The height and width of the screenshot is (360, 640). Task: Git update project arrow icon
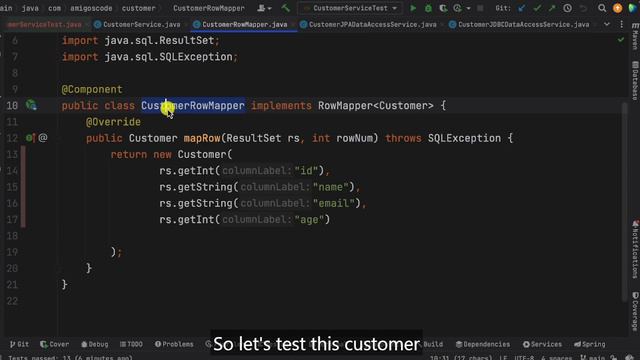[x=521, y=8]
